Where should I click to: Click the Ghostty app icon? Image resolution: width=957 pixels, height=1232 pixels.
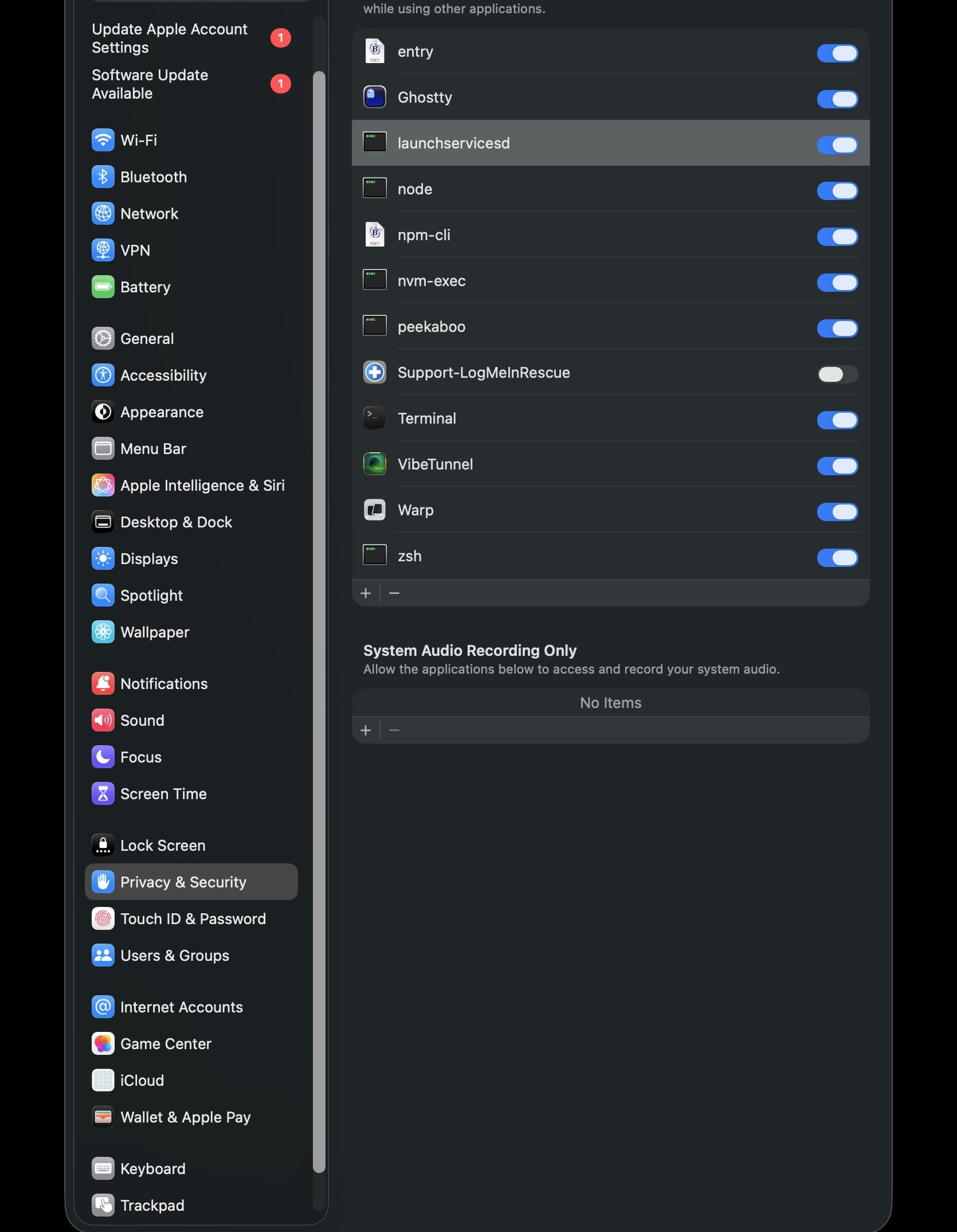pyautogui.click(x=375, y=97)
